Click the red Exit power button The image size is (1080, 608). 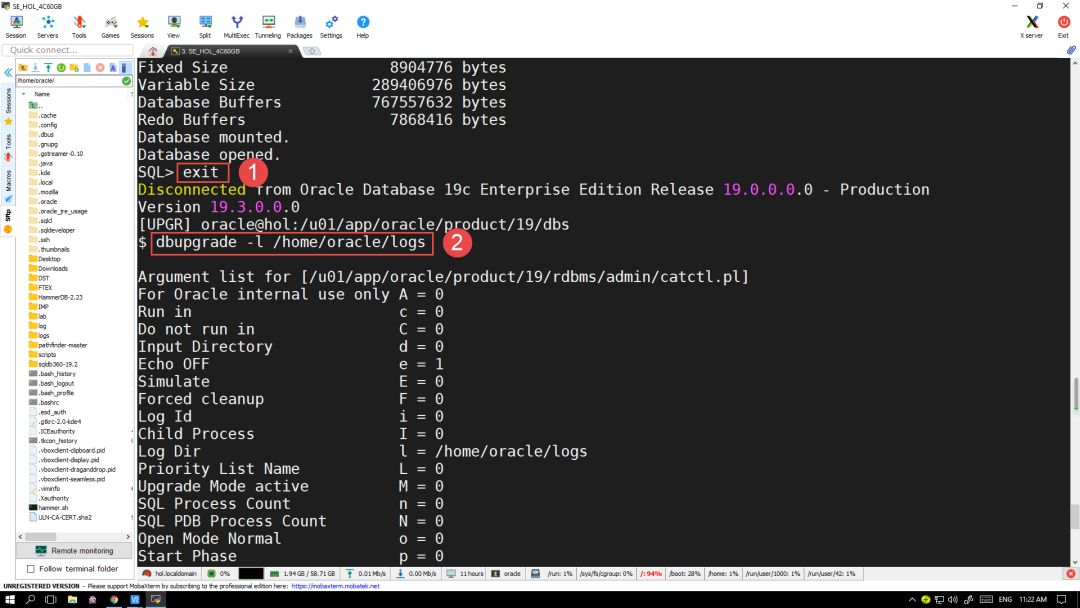1063,27
